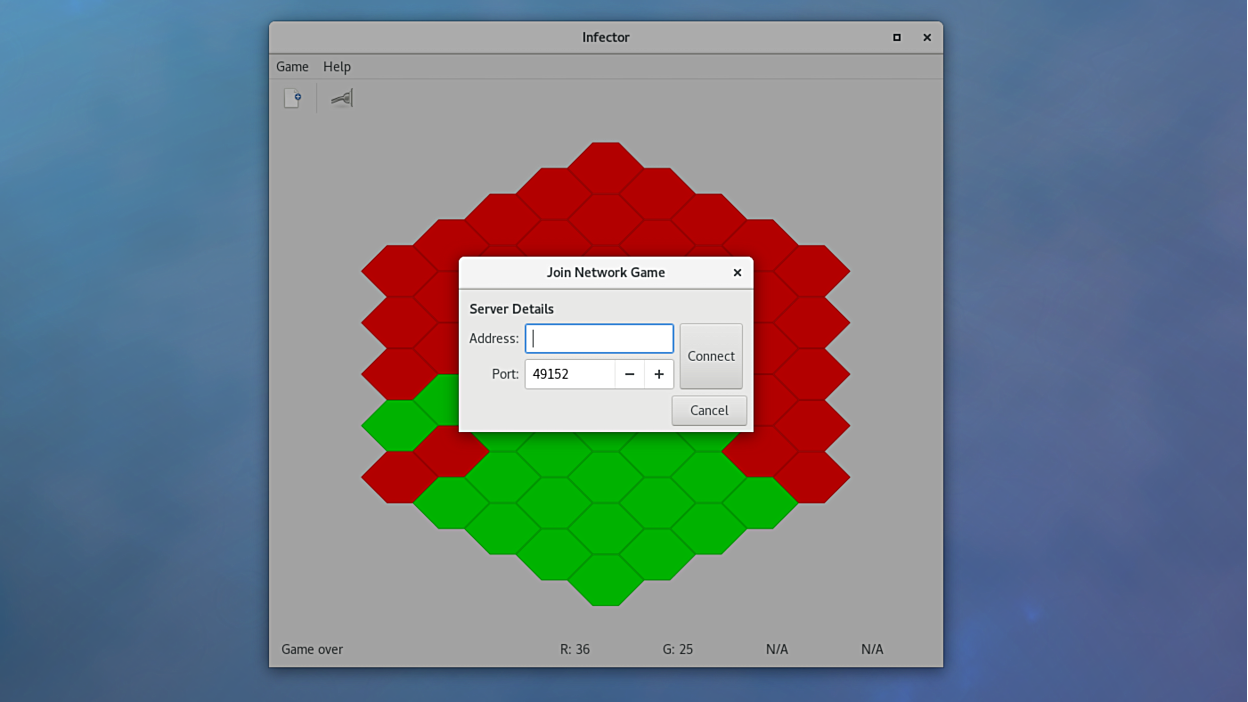
Task: Close the Join Network Game dialog
Action: 737,273
